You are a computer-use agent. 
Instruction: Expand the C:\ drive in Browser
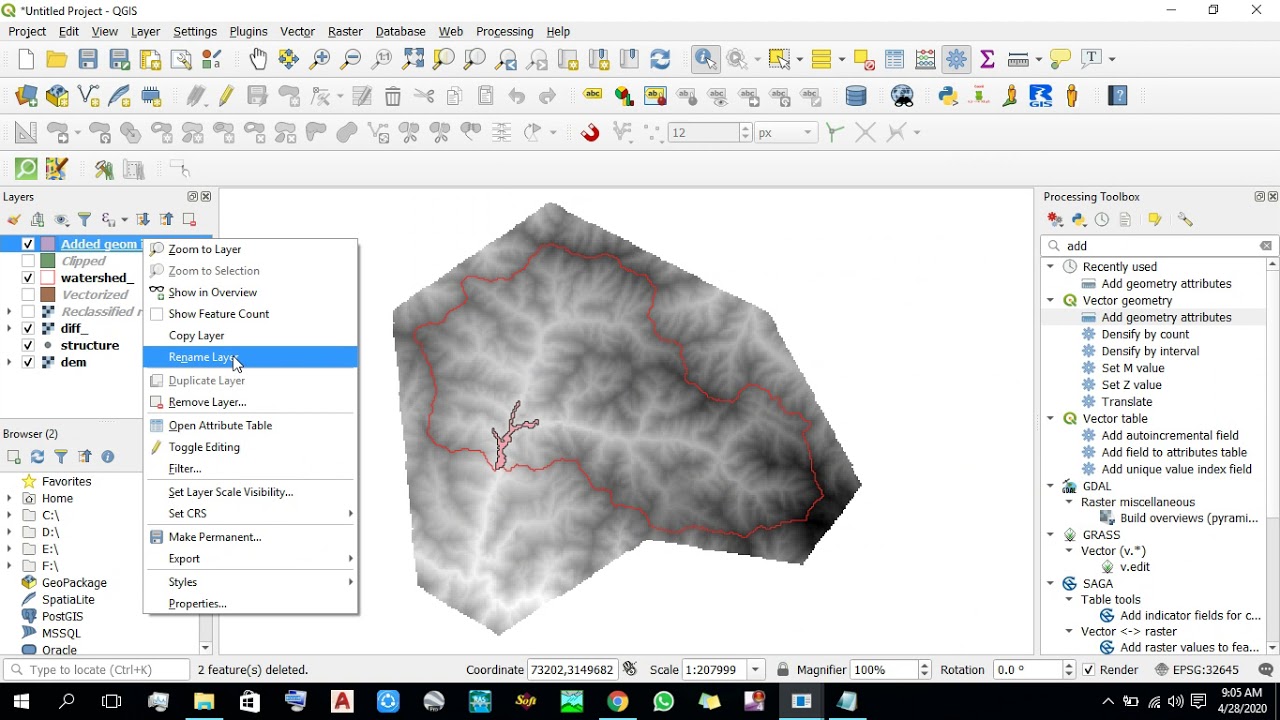9,516
